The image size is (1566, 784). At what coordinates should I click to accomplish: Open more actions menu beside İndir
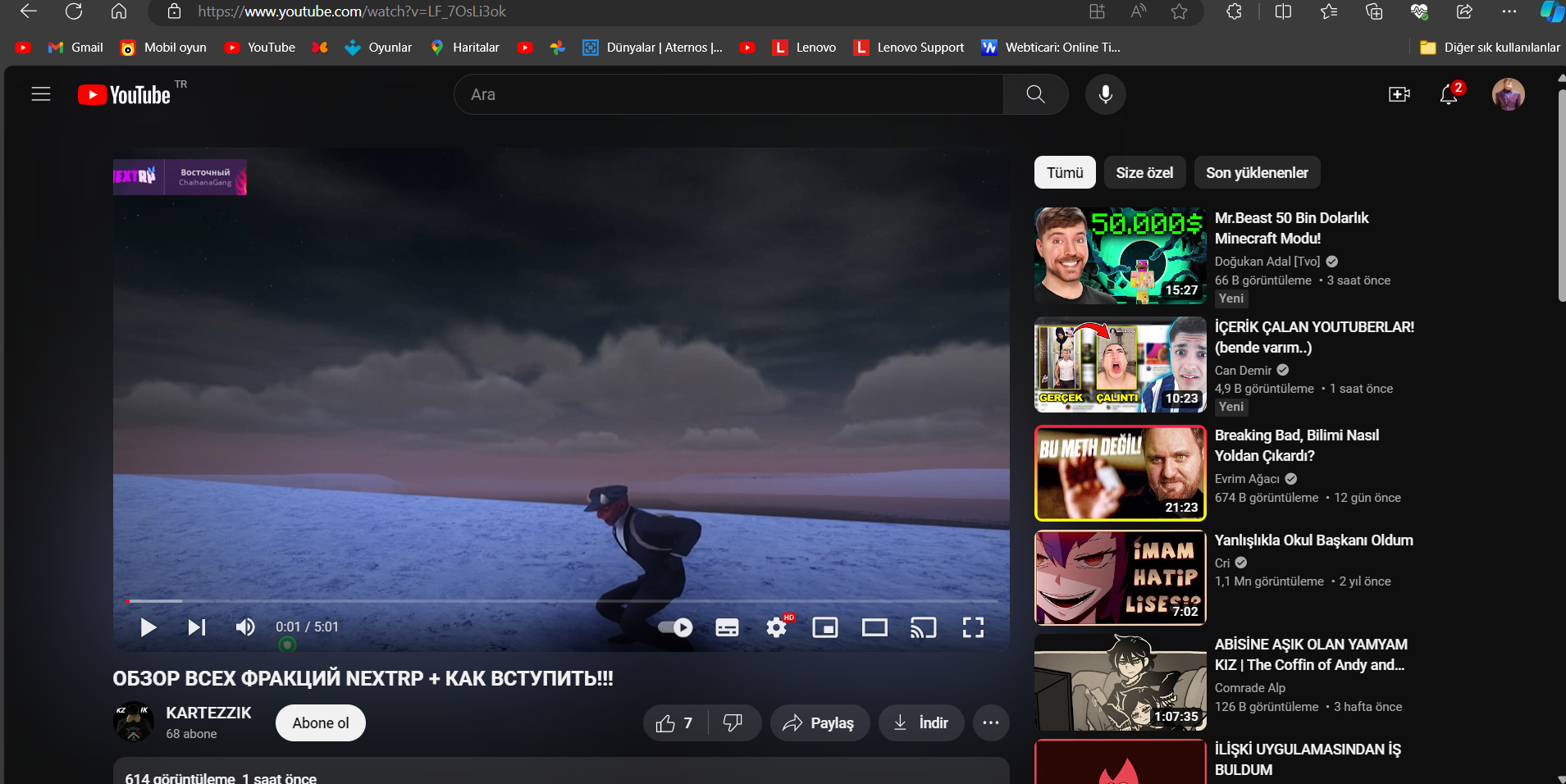pos(991,722)
